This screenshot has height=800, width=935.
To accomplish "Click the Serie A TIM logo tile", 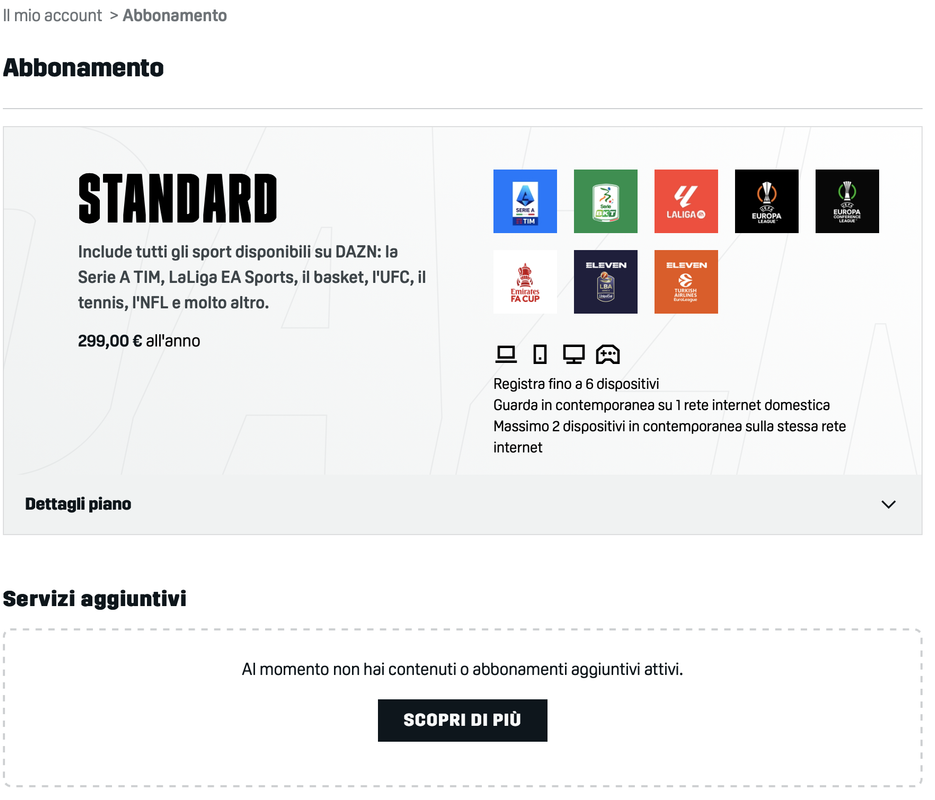I will pos(525,201).
